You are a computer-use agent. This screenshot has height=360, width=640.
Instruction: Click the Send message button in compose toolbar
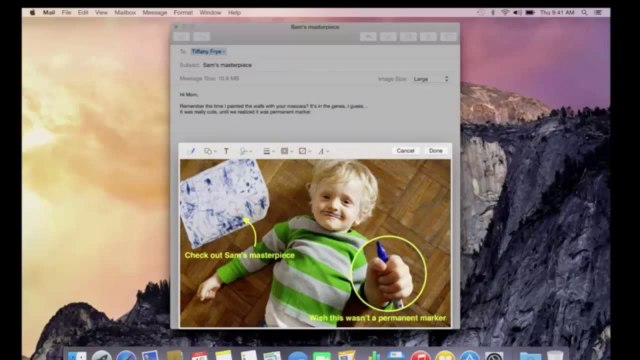[x=182, y=37]
